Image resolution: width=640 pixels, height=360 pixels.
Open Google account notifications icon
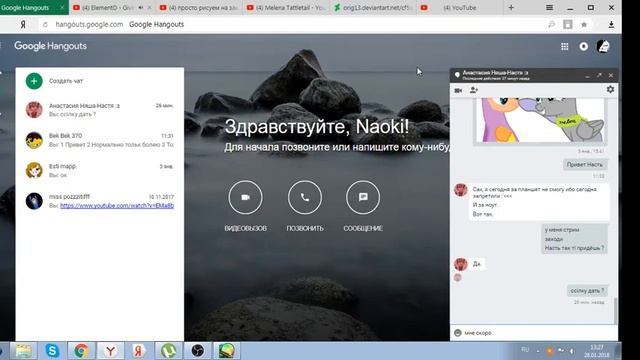pyautogui.click(x=584, y=47)
